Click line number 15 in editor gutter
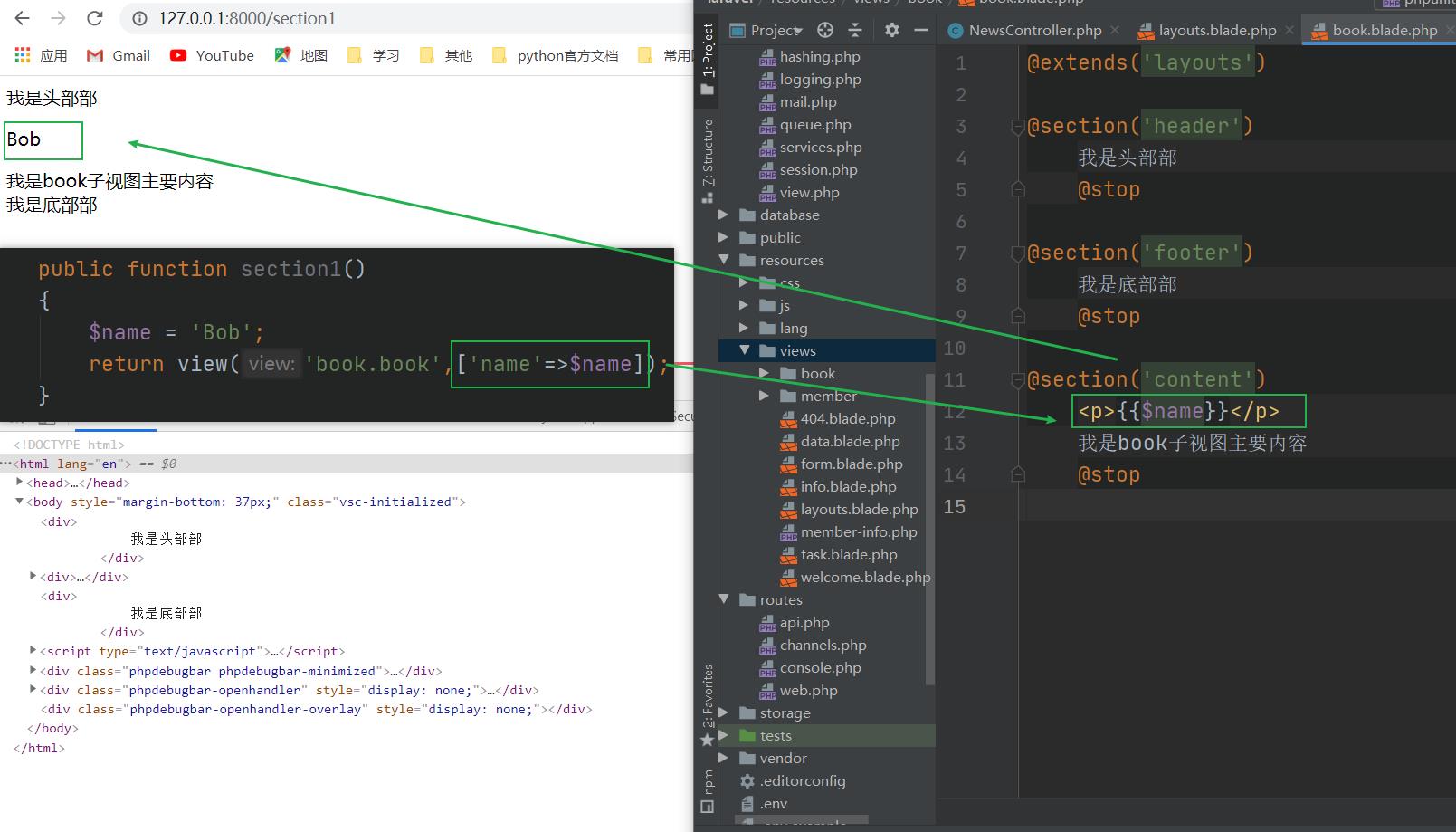The image size is (1456, 832). click(955, 506)
